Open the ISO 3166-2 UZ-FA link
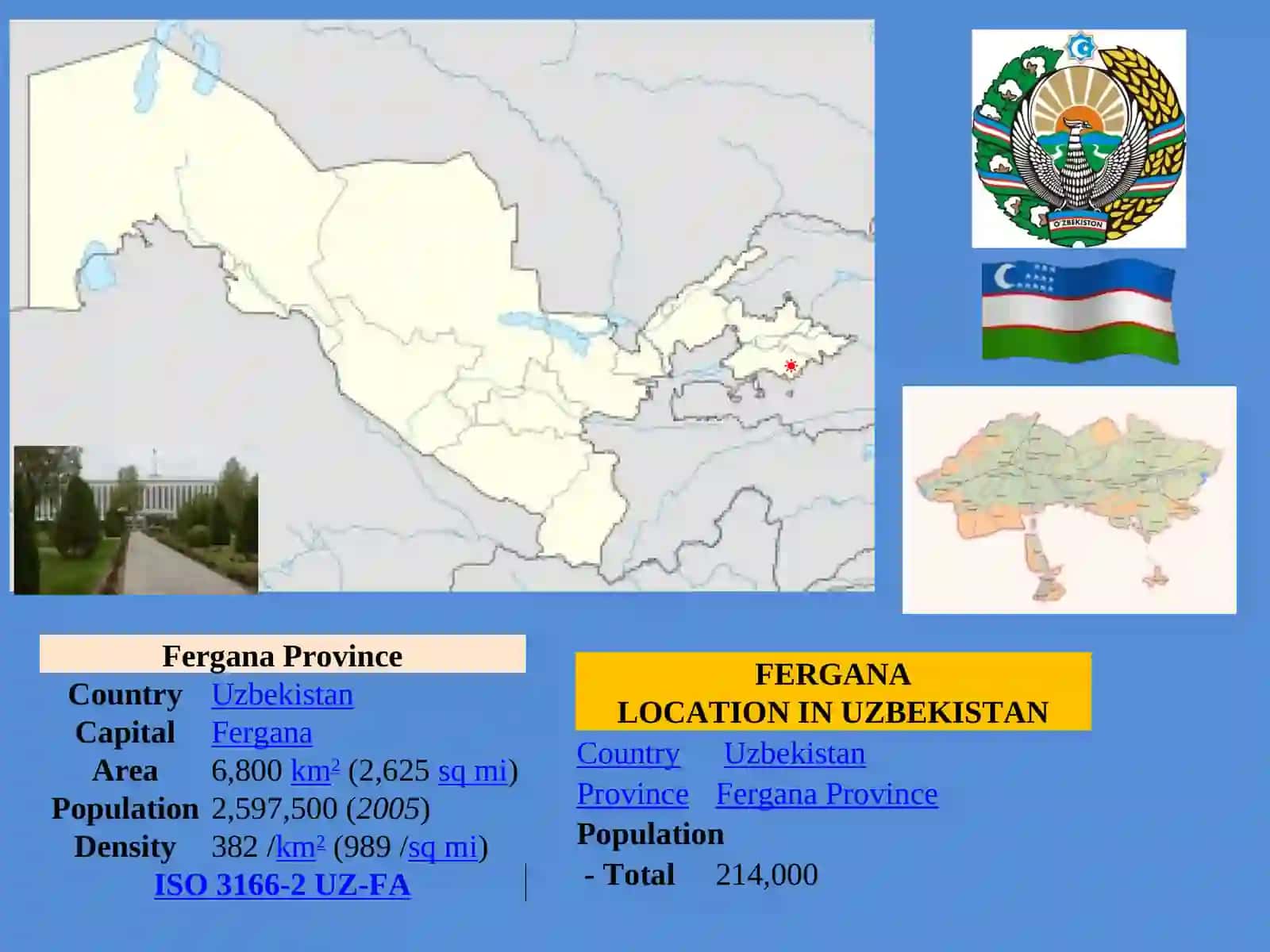The width and height of the screenshot is (1270, 952). (x=282, y=885)
